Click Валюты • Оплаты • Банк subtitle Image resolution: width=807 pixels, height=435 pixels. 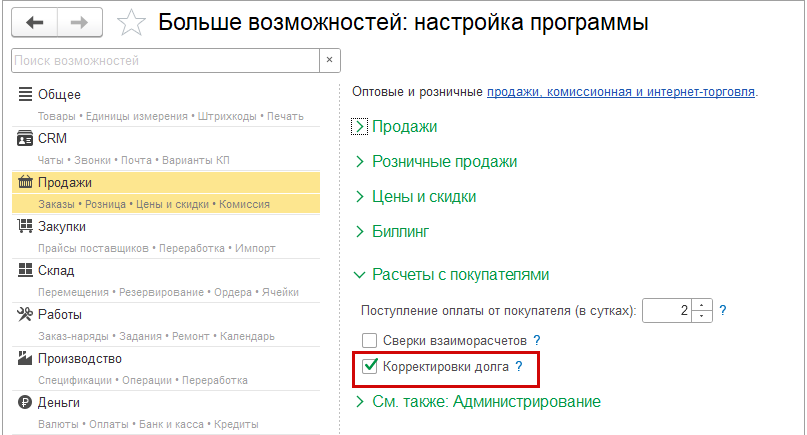(148, 424)
